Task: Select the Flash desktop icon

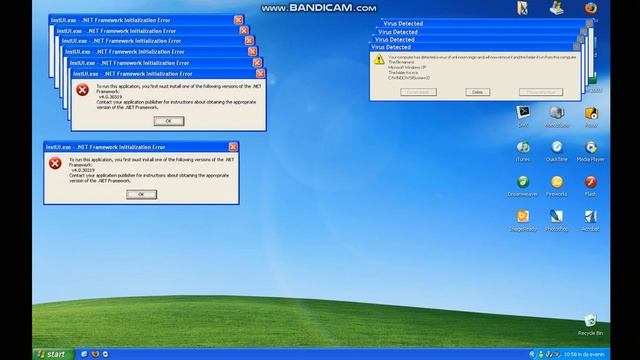Action: point(591,182)
